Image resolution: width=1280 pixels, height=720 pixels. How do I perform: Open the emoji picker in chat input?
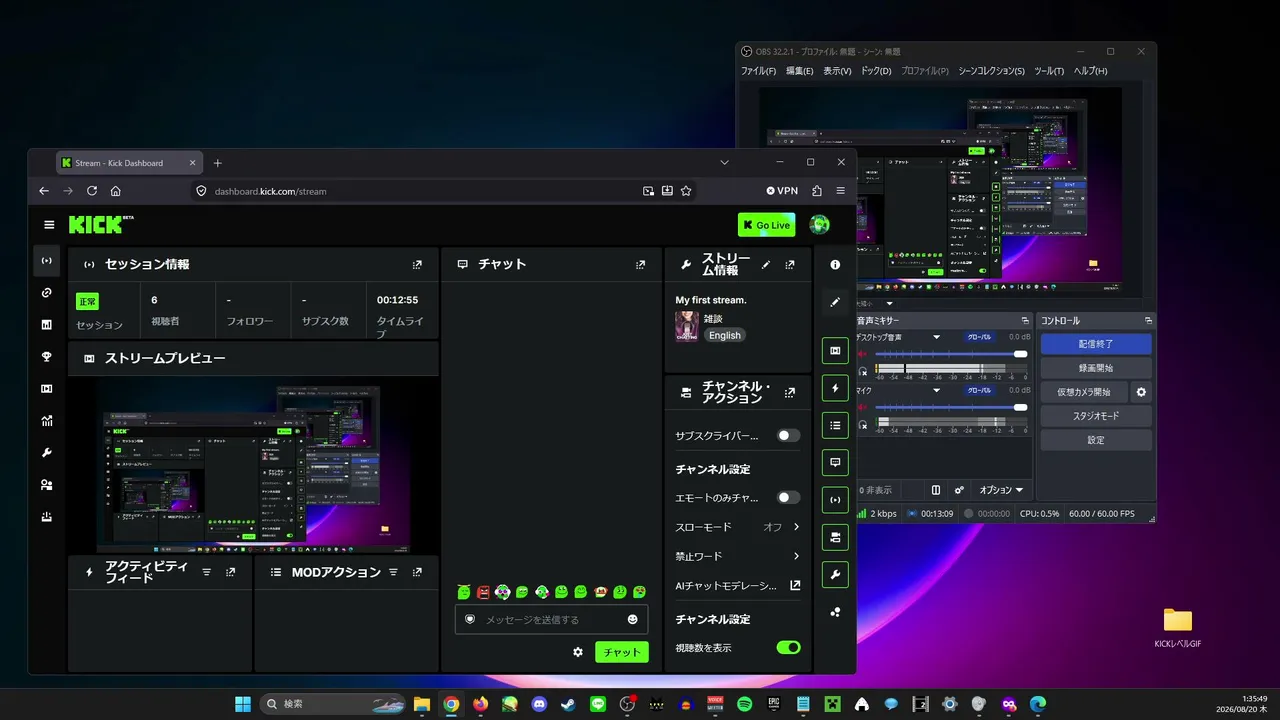632,620
